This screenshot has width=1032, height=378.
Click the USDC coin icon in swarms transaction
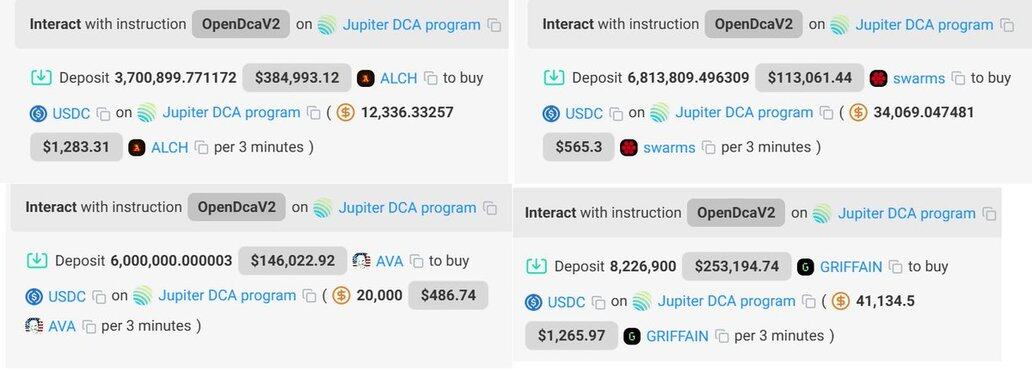[551, 113]
